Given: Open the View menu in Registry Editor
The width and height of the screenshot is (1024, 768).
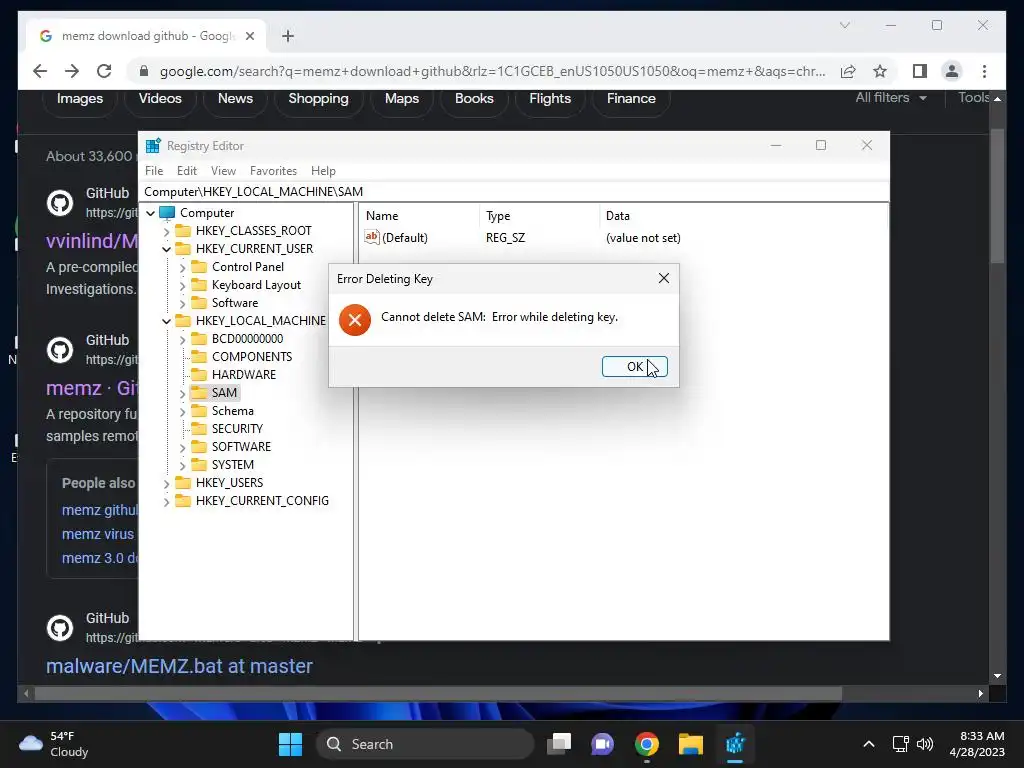Looking at the screenshot, I should tap(223, 170).
